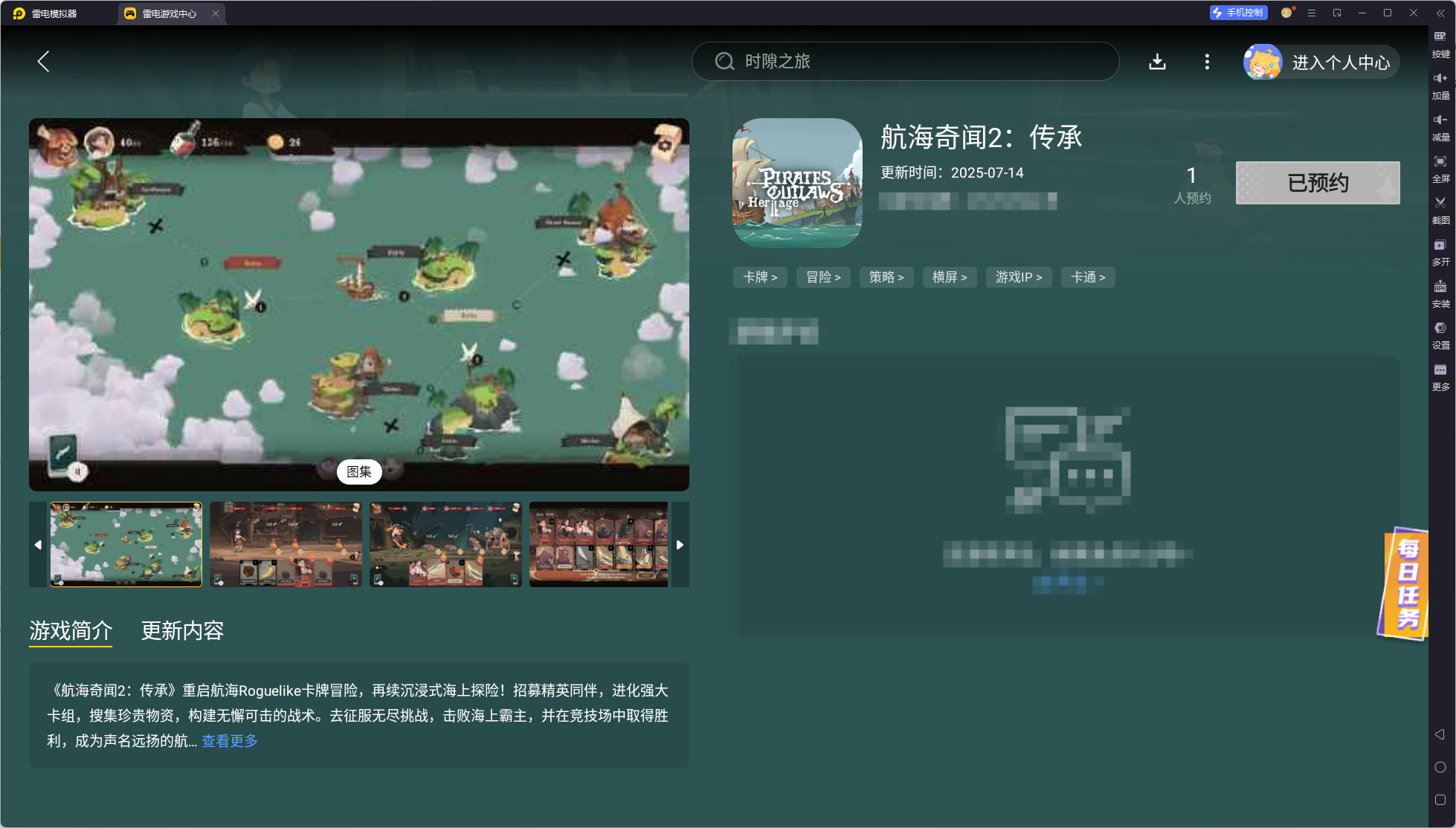Viewport: 1456px width, 828px height.
Task: Go back with the left arrow
Action: pos(43,62)
